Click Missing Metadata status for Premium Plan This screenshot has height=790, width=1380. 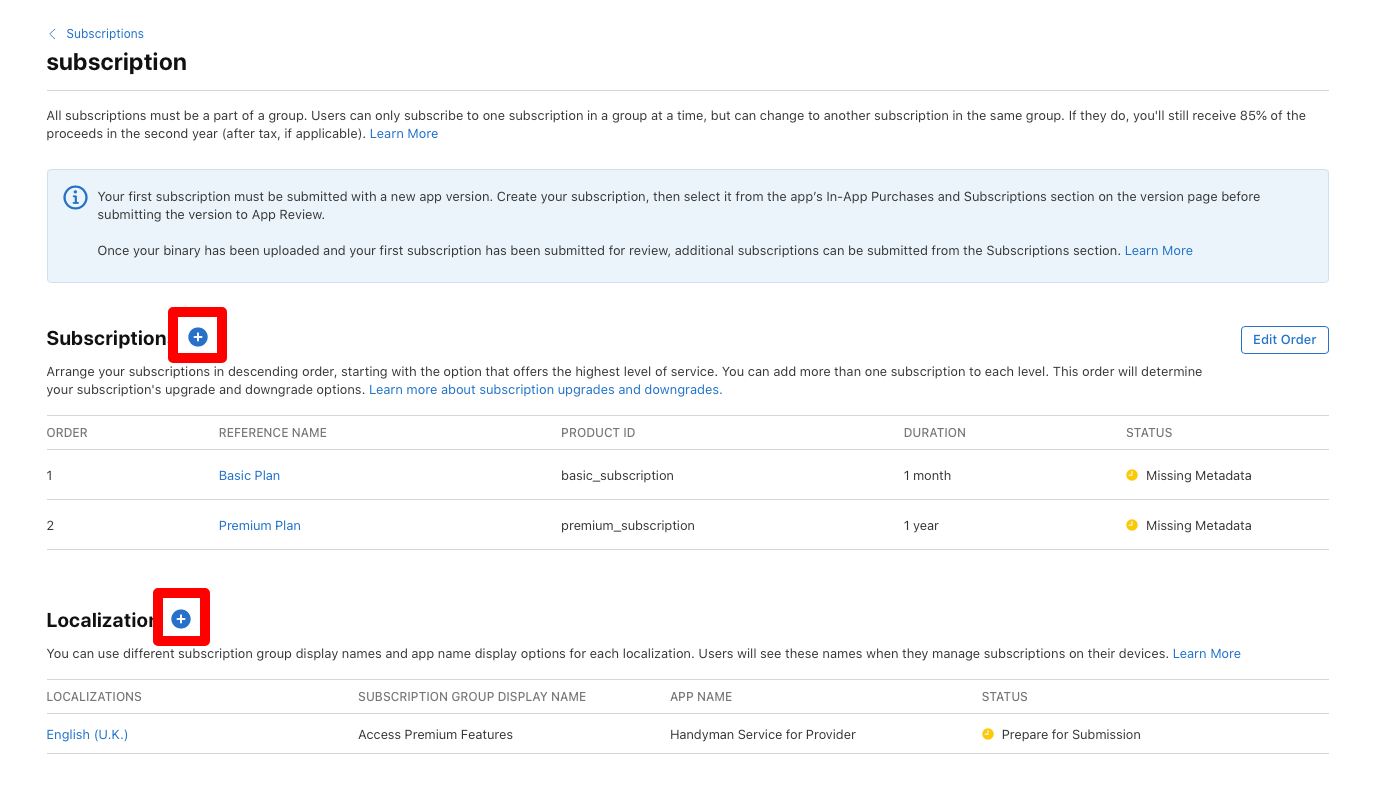click(1198, 525)
